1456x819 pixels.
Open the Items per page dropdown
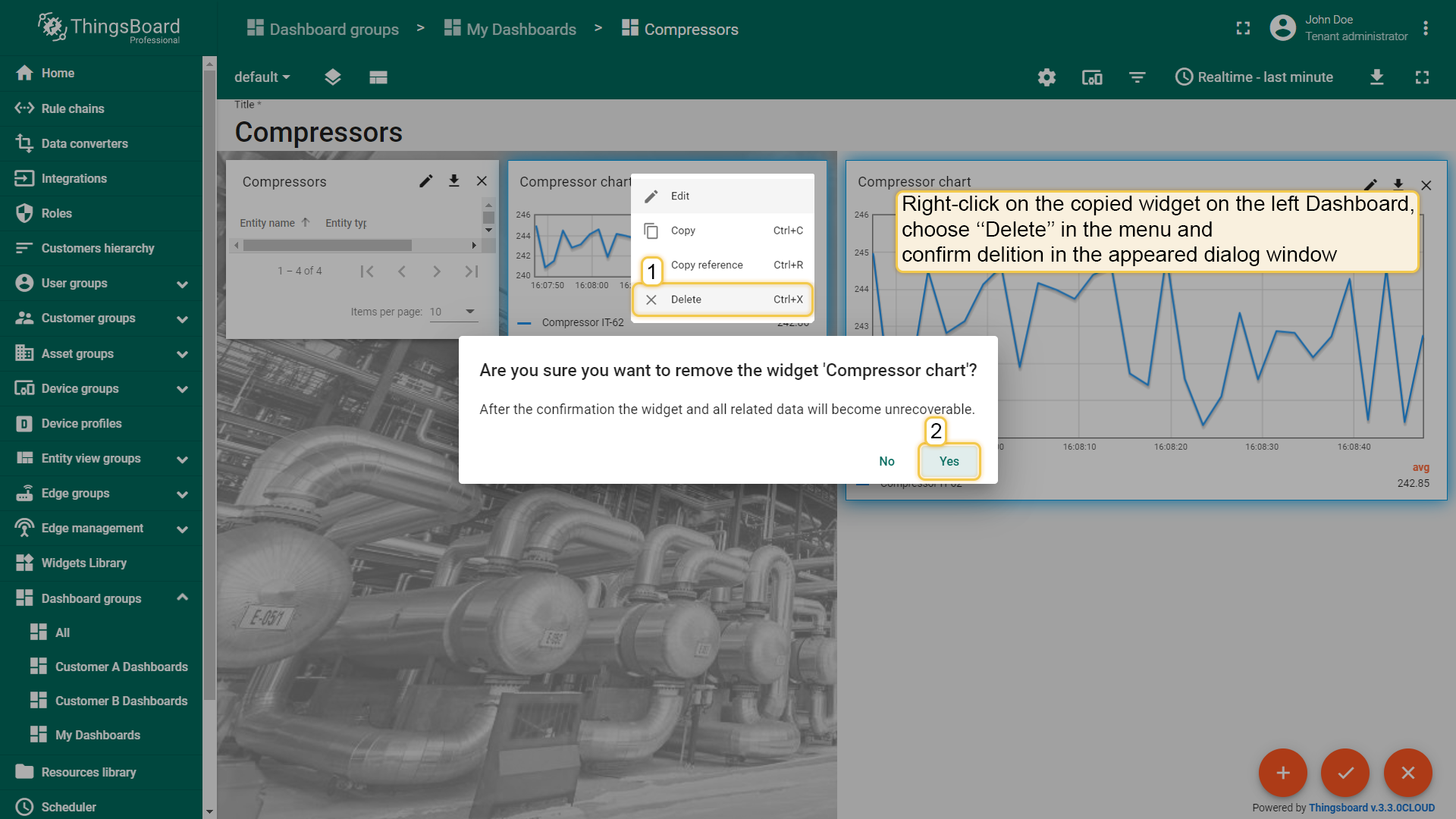[453, 312]
